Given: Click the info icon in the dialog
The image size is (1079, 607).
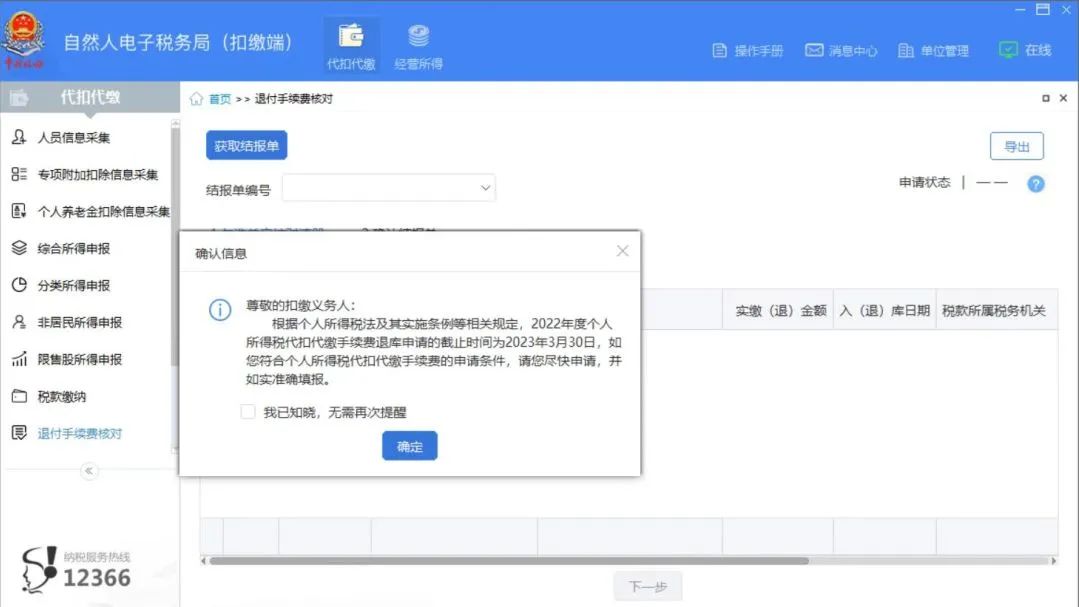Looking at the screenshot, I should [220, 310].
